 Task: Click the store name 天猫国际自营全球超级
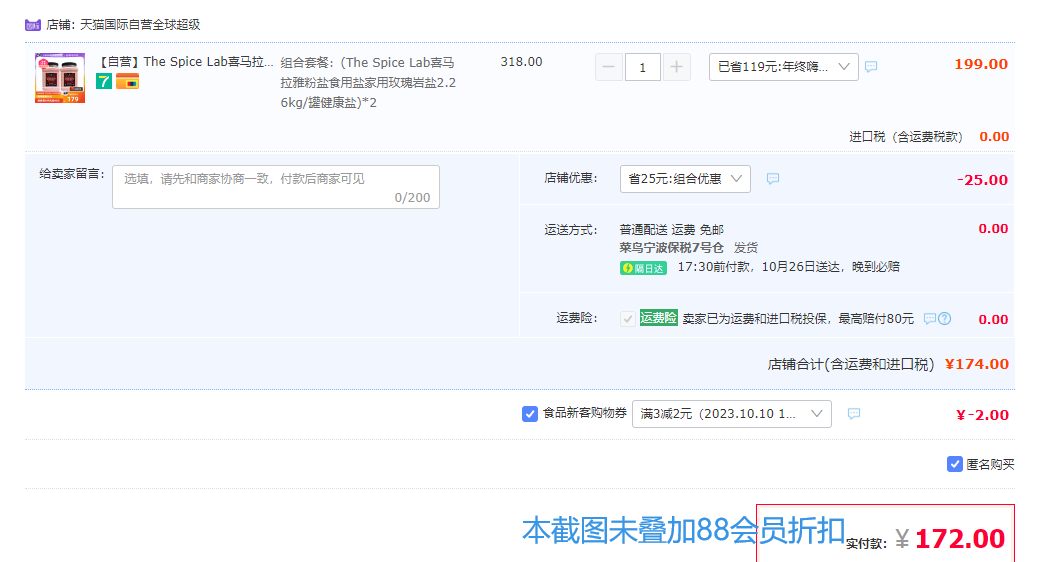point(140,25)
